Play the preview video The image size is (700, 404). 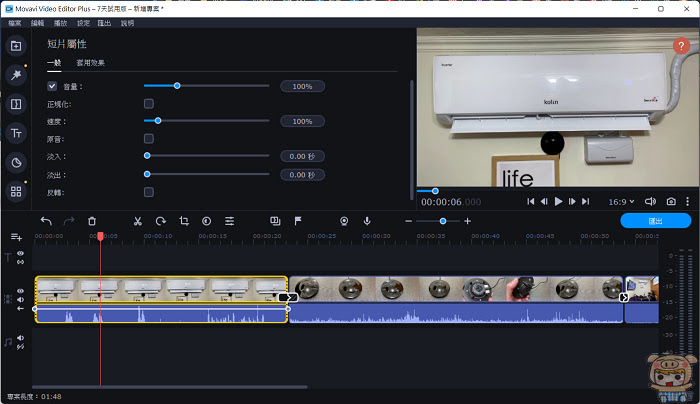point(558,202)
